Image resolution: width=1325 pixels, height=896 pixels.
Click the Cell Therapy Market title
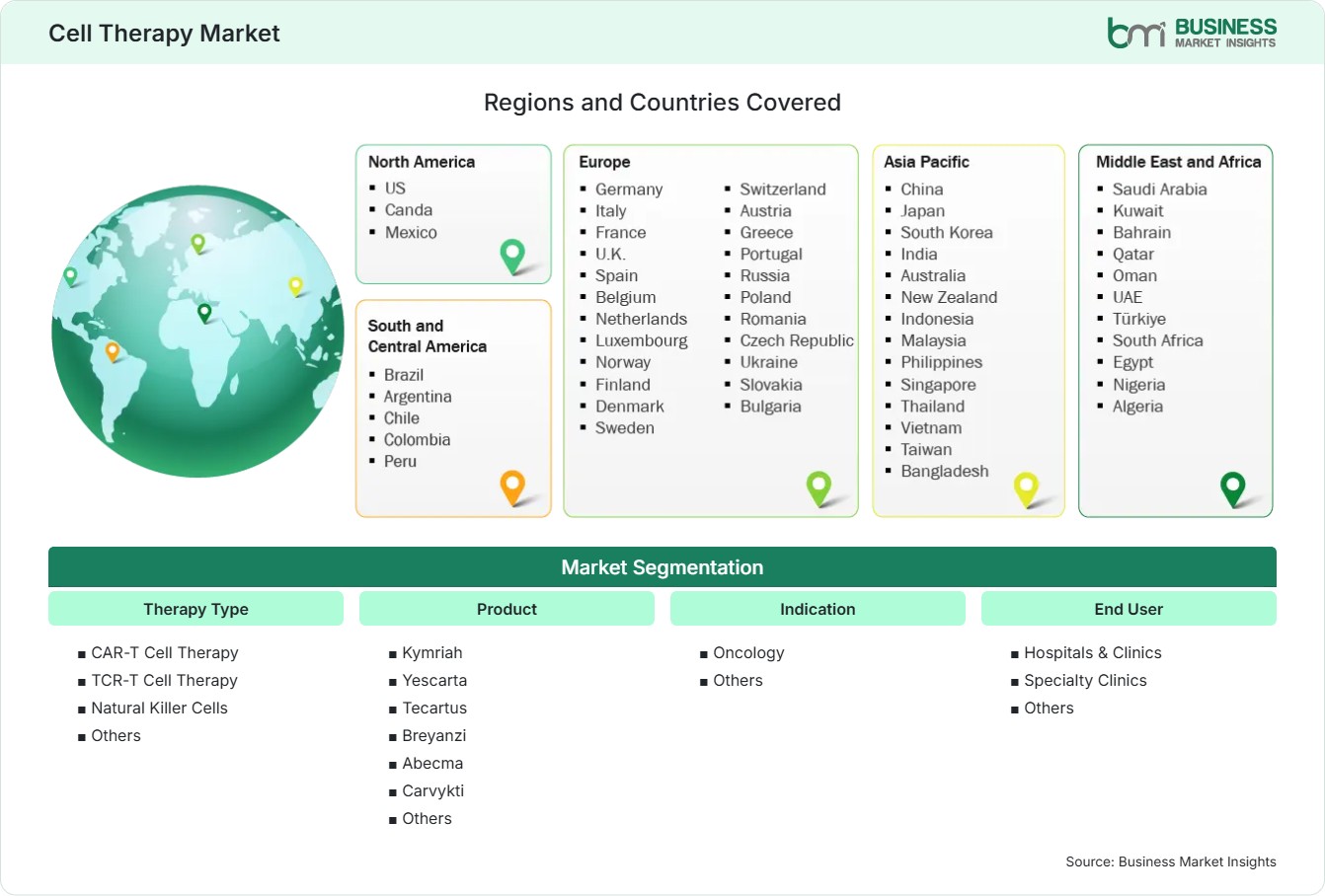pos(164,34)
